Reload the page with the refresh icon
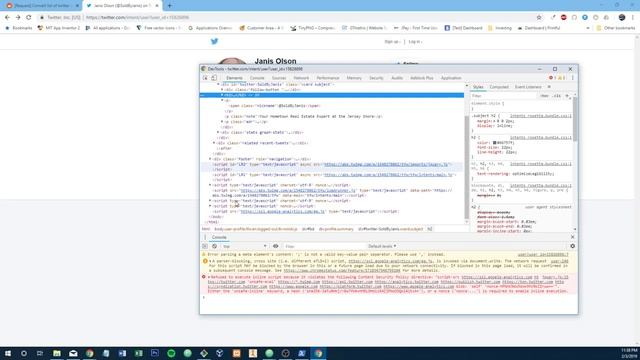 pos(29,18)
